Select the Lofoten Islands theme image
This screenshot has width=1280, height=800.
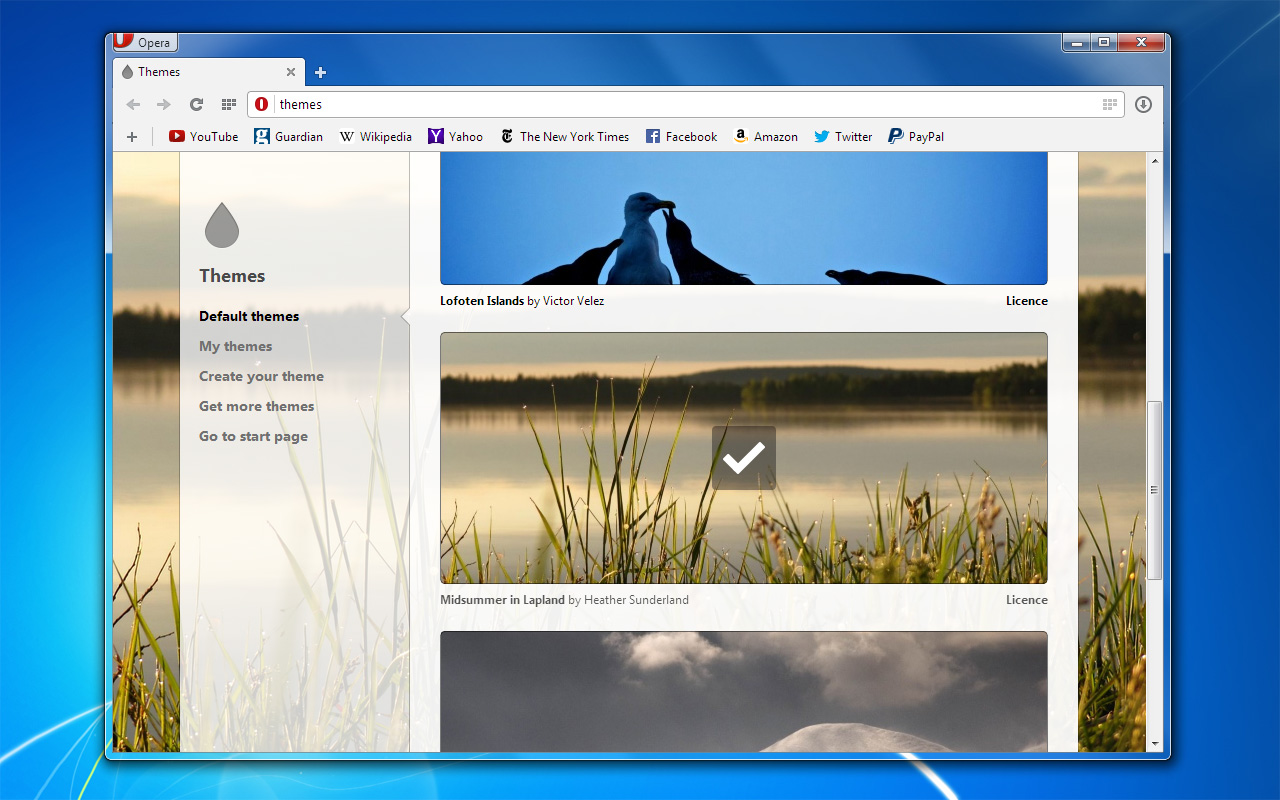tap(743, 220)
